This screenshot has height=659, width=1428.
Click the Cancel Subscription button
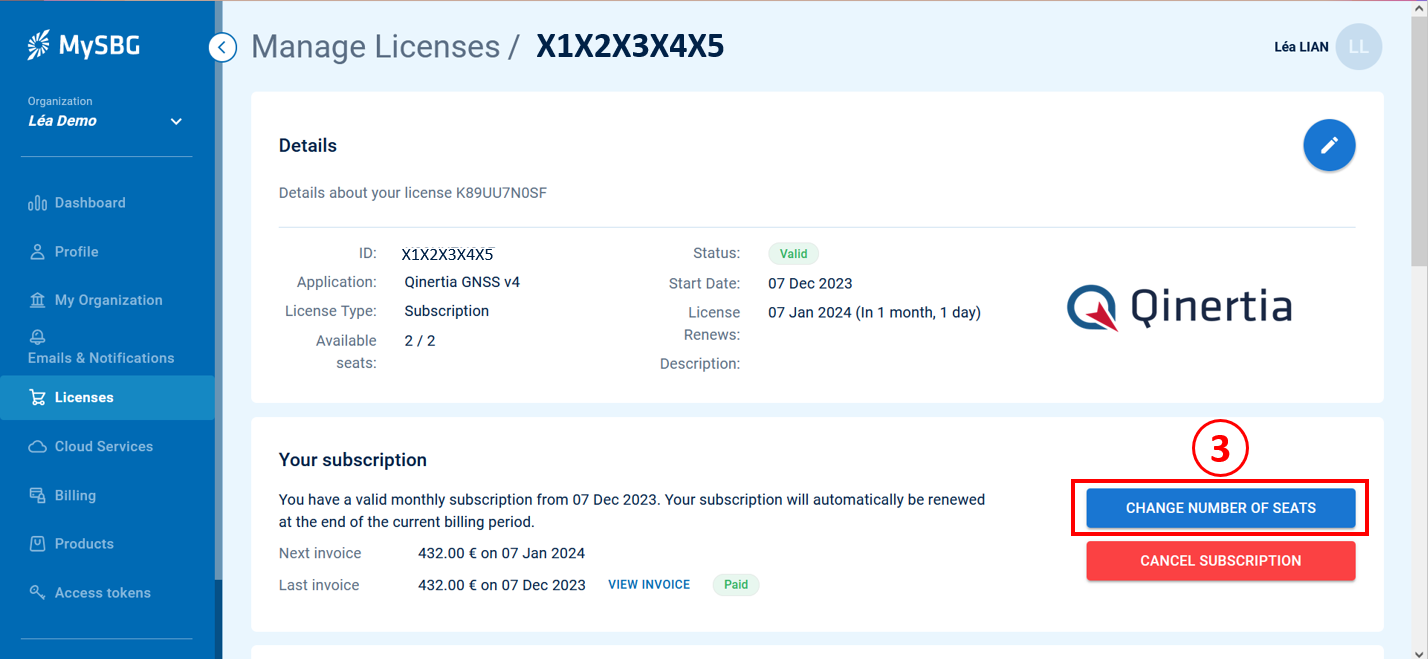pyautogui.click(x=1220, y=561)
